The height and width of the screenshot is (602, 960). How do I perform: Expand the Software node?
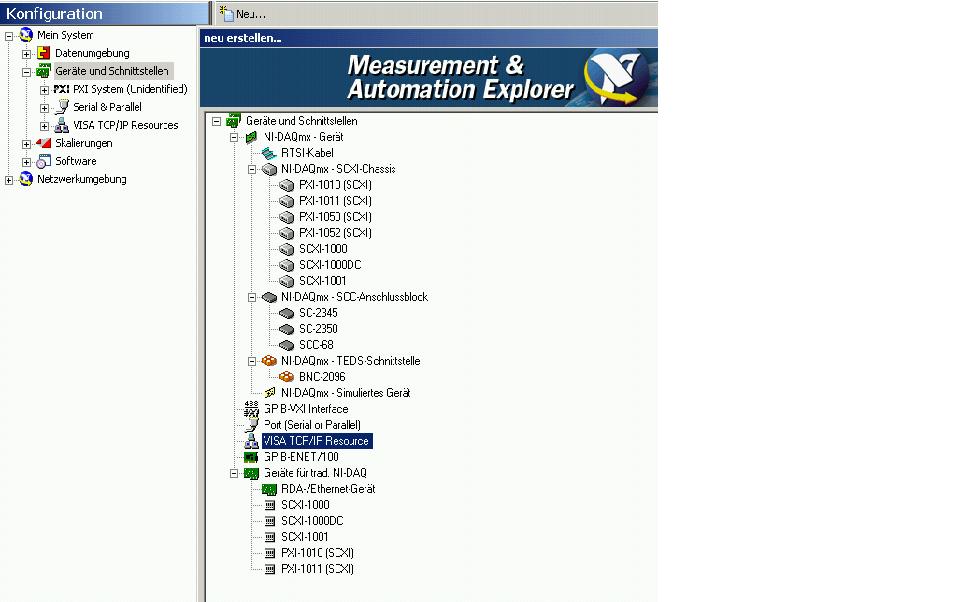26,162
